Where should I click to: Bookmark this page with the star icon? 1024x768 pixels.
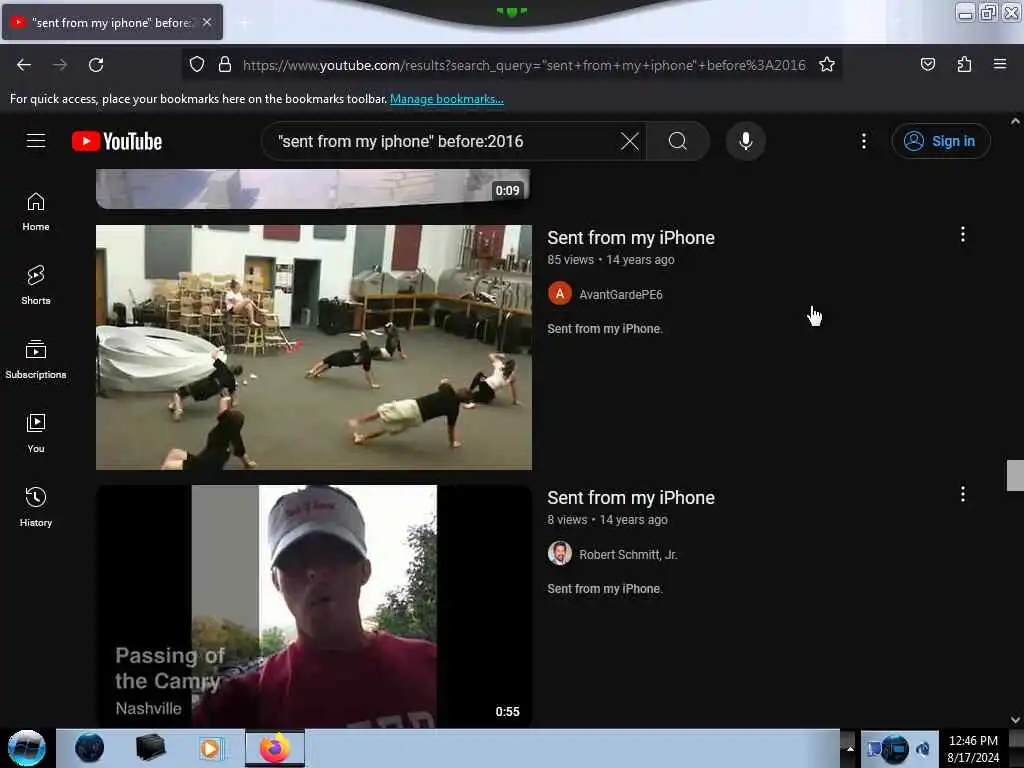(827, 65)
